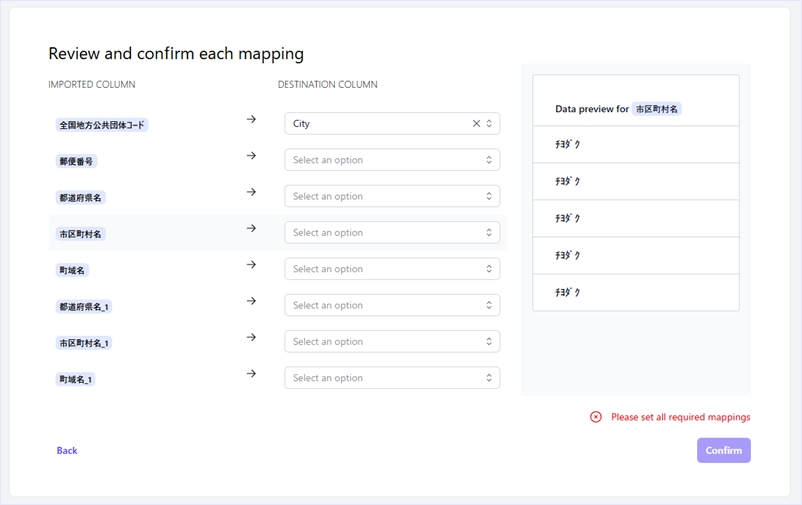This screenshot has width=802, height=505.
Task: Open destination dropdown for 郵便番号
Action: pos(391,160)
